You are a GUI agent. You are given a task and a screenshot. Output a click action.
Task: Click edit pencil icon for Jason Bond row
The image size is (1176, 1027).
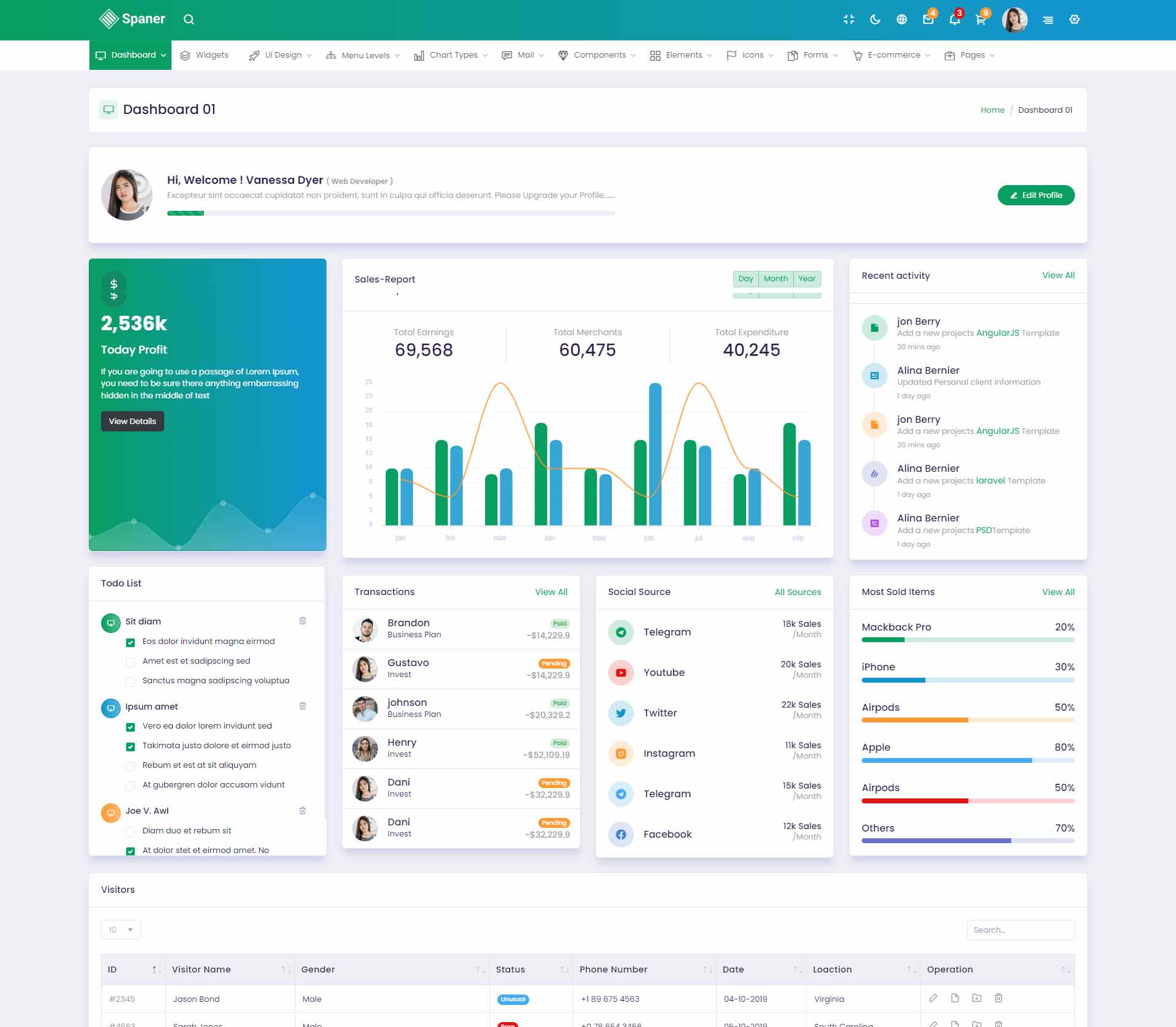click(x=933, y=998)
